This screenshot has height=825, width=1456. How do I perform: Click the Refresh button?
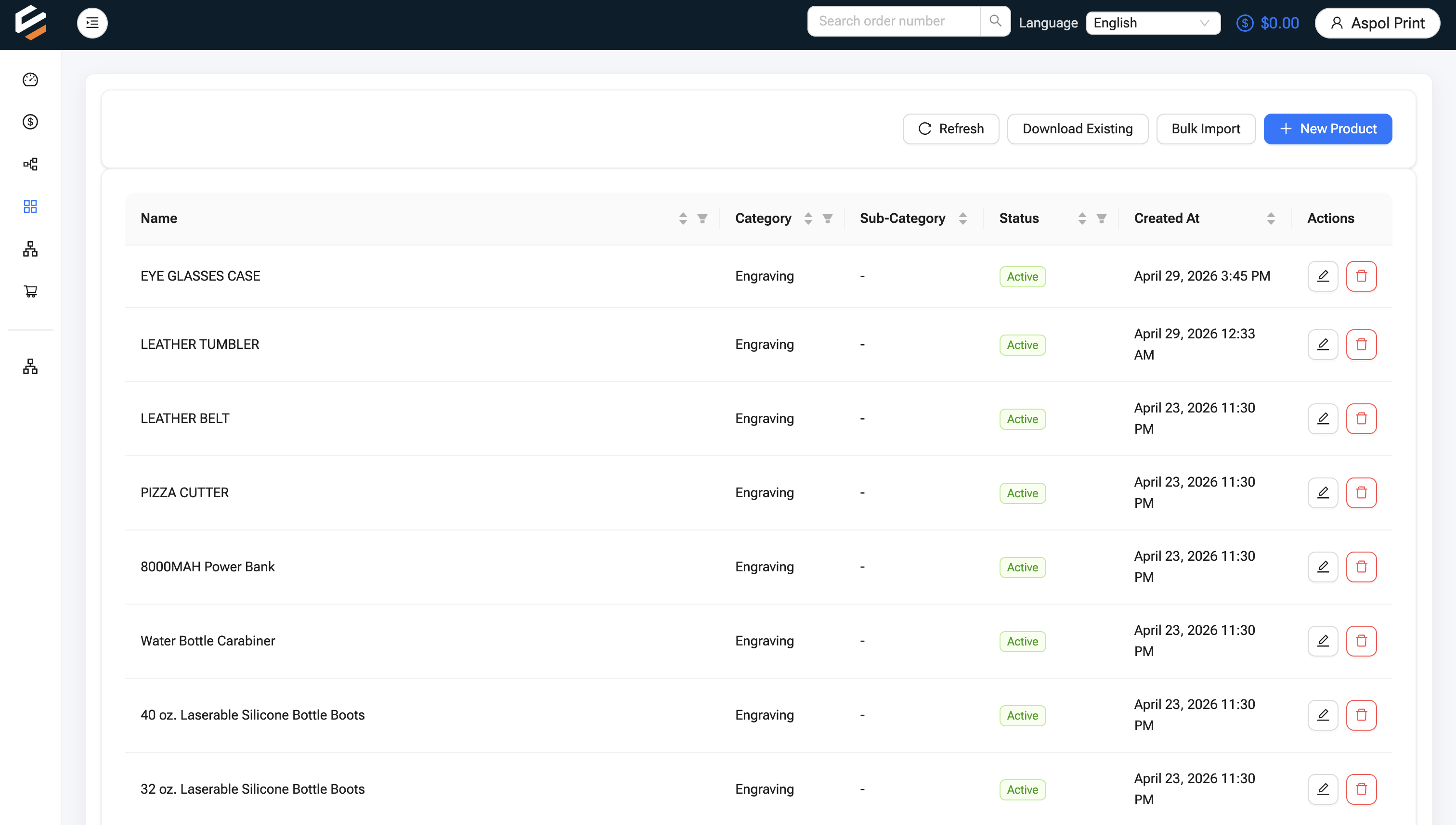click(x=950, y=129)
